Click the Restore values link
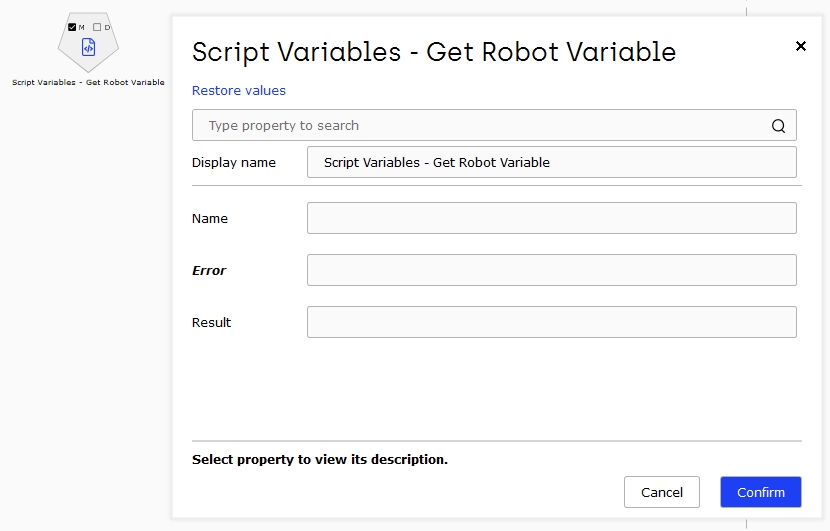The height and width of the screenshot is (531, 830). [x=239, y=91]
